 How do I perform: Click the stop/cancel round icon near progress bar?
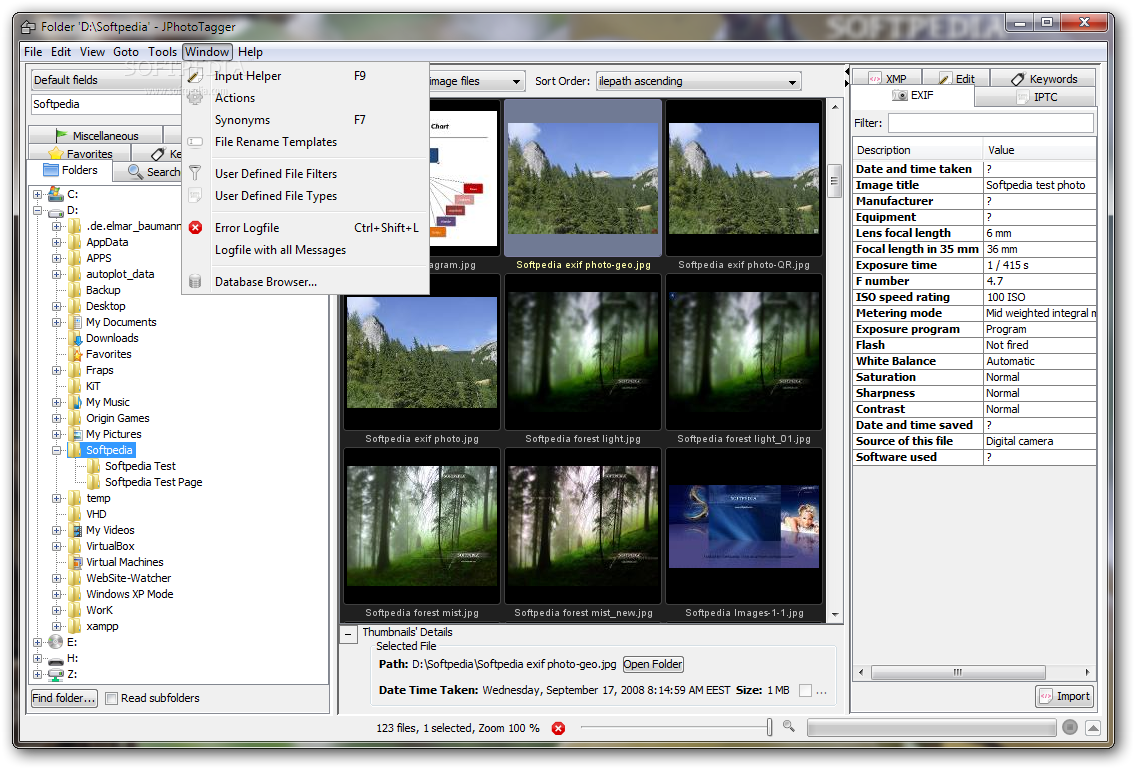tap(1070, 727)
